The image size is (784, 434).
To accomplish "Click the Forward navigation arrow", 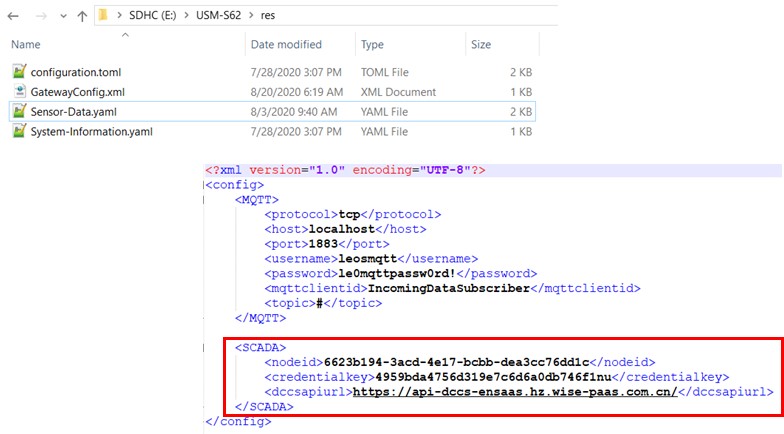I will [x=38, y=16].
